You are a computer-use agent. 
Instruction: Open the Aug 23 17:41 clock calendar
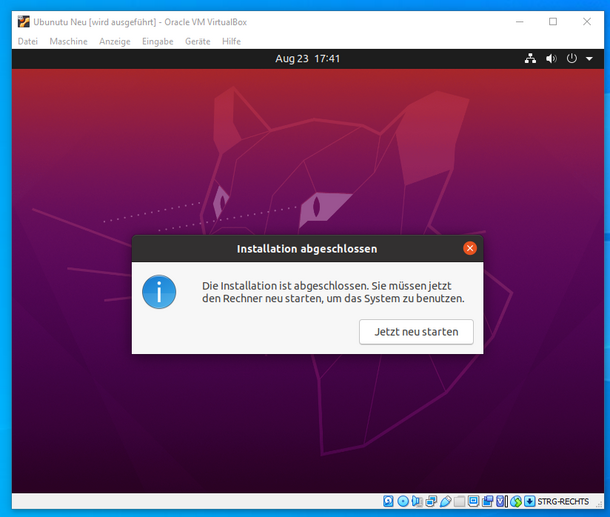click(x=307, y=59)
